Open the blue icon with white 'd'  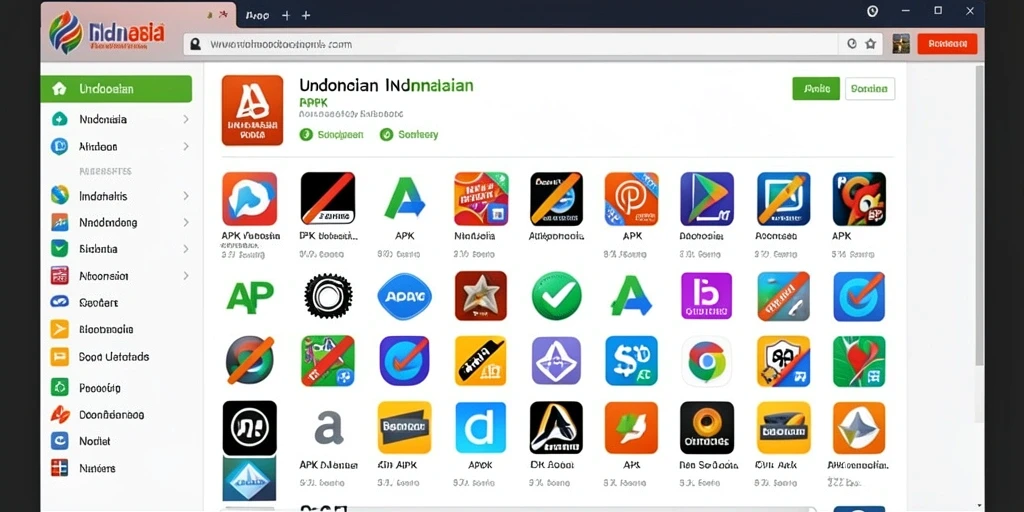(481, 428)
